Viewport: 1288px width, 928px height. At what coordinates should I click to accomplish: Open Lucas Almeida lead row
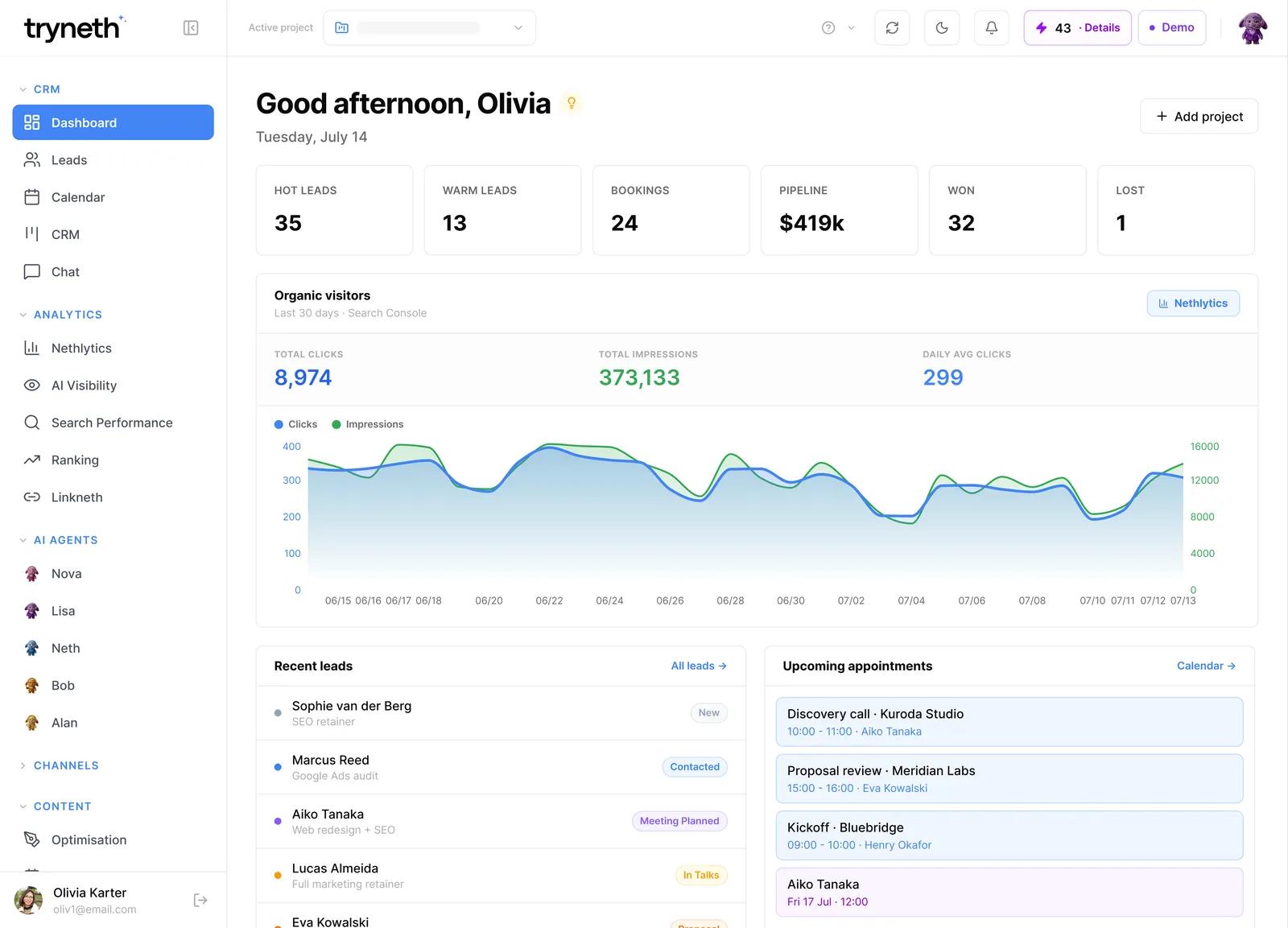pyautogui.click(x=501, y=876)
